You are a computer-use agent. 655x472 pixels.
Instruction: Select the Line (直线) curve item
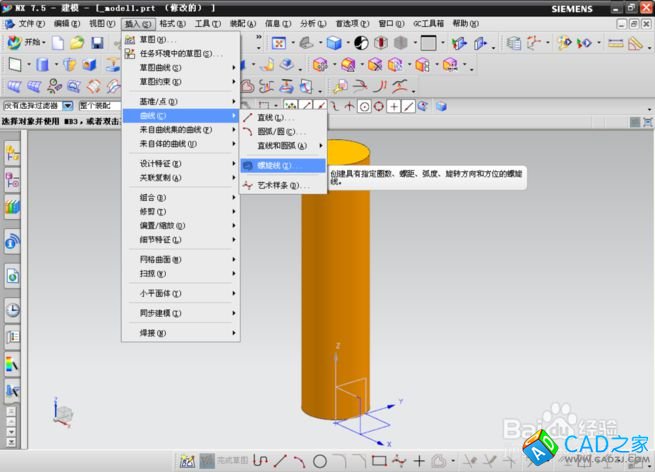[270, 117]
